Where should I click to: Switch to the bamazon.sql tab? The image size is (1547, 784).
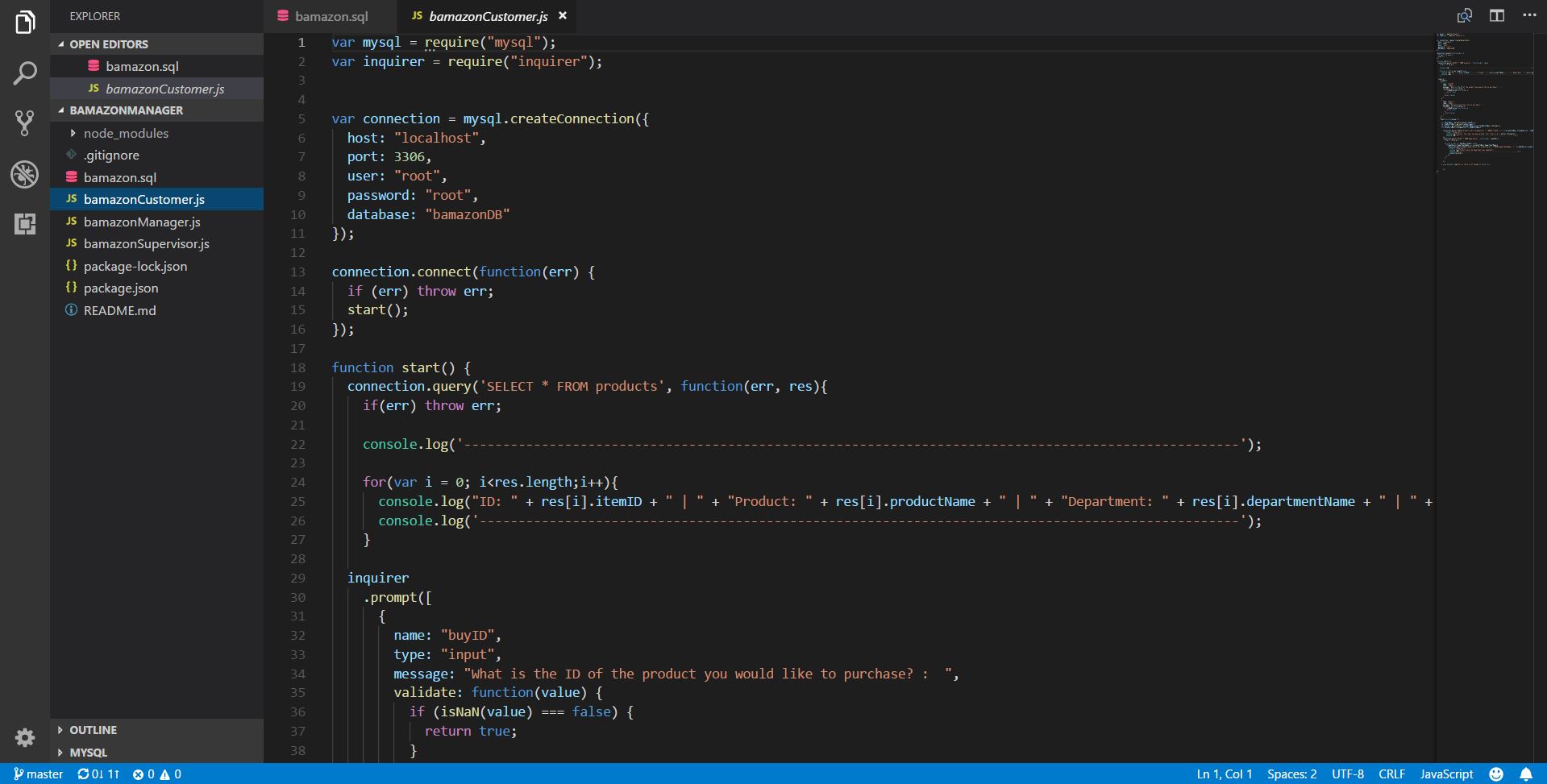point(331,16)
